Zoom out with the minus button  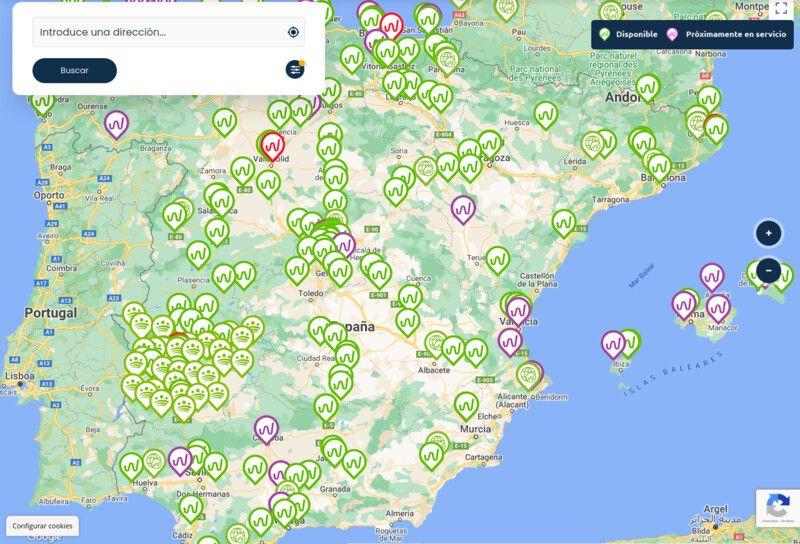[768, 270]
